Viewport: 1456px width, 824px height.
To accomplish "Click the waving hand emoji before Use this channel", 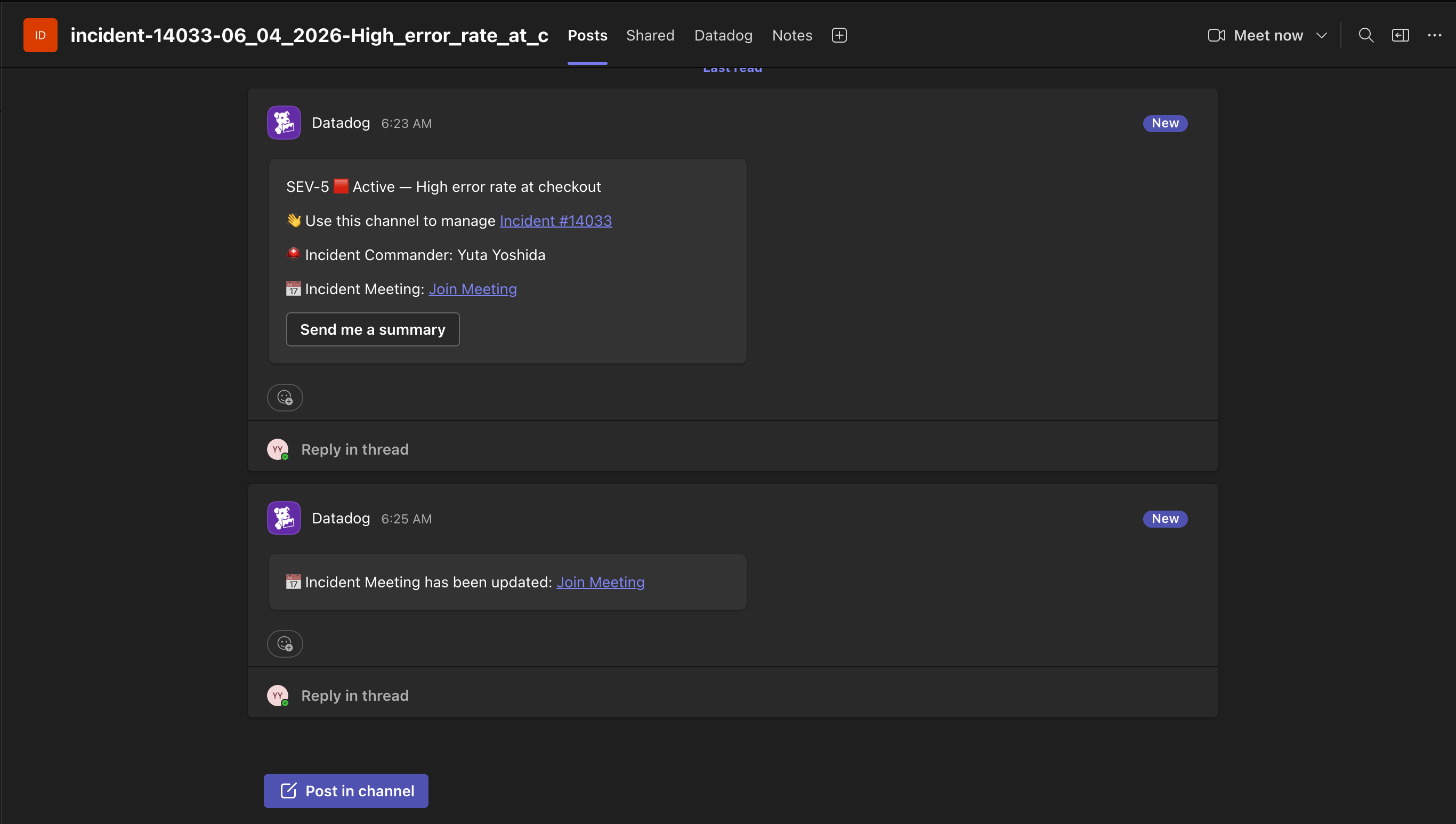I will tap(294, 220).
